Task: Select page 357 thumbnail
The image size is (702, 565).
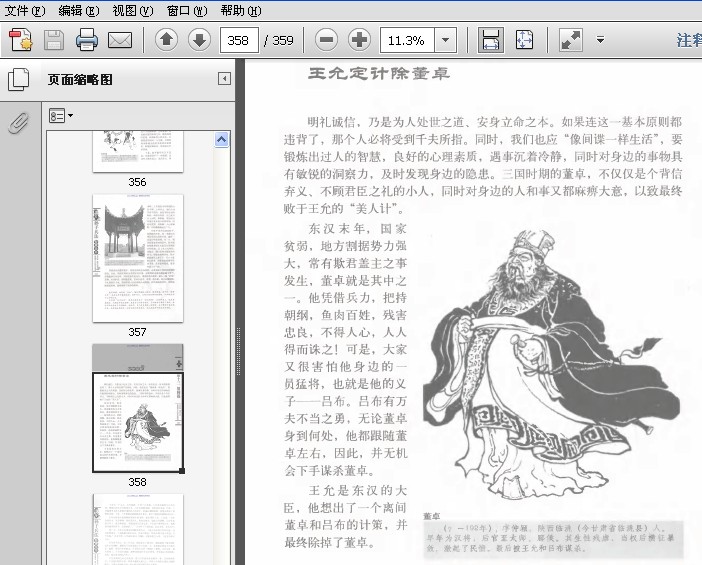Action: [x=138, y=258]
